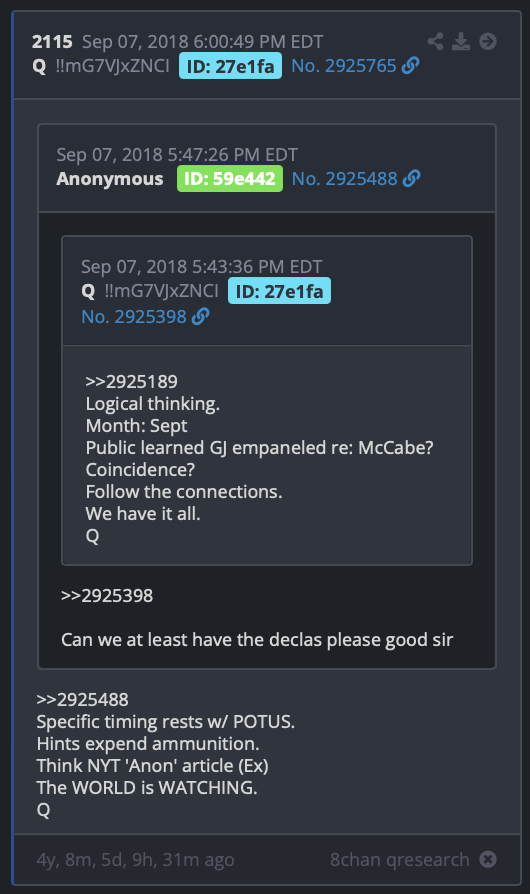This screenshot has width=530, height=894.
Task: Click the chain link icon beside No. 2925398
Action: [x=201, y=316]
